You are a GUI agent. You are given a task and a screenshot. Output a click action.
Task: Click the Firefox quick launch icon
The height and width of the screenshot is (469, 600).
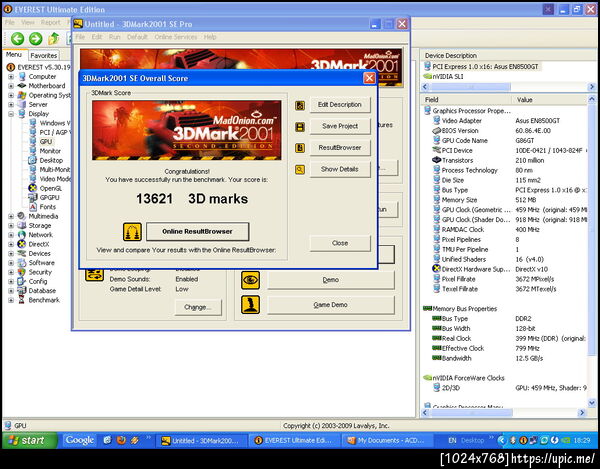(x=121, y=441)
